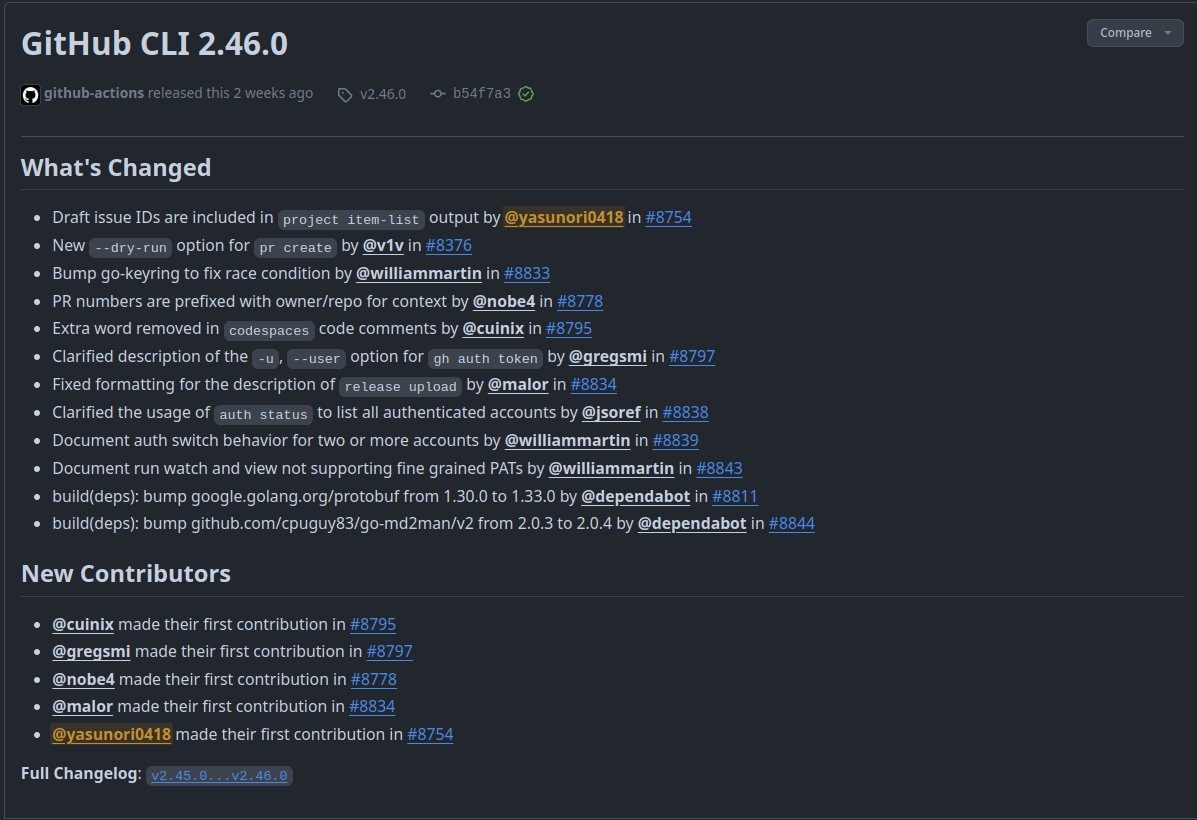The width and height of the screenshot is (1197, 820).
Task: Open #8778 link under New Contributors
Action: pos(374,680)
